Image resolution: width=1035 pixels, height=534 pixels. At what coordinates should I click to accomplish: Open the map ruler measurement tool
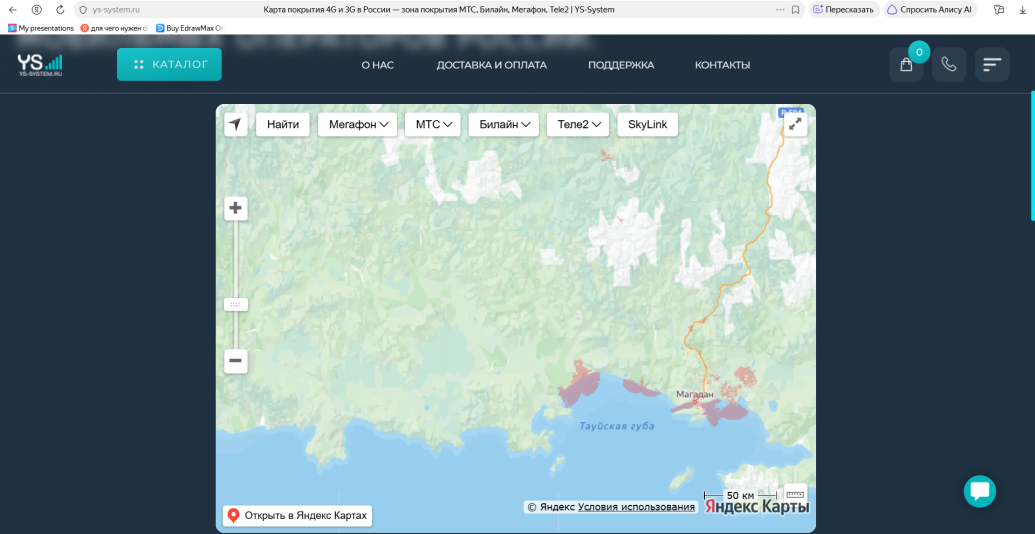[795, 494]
